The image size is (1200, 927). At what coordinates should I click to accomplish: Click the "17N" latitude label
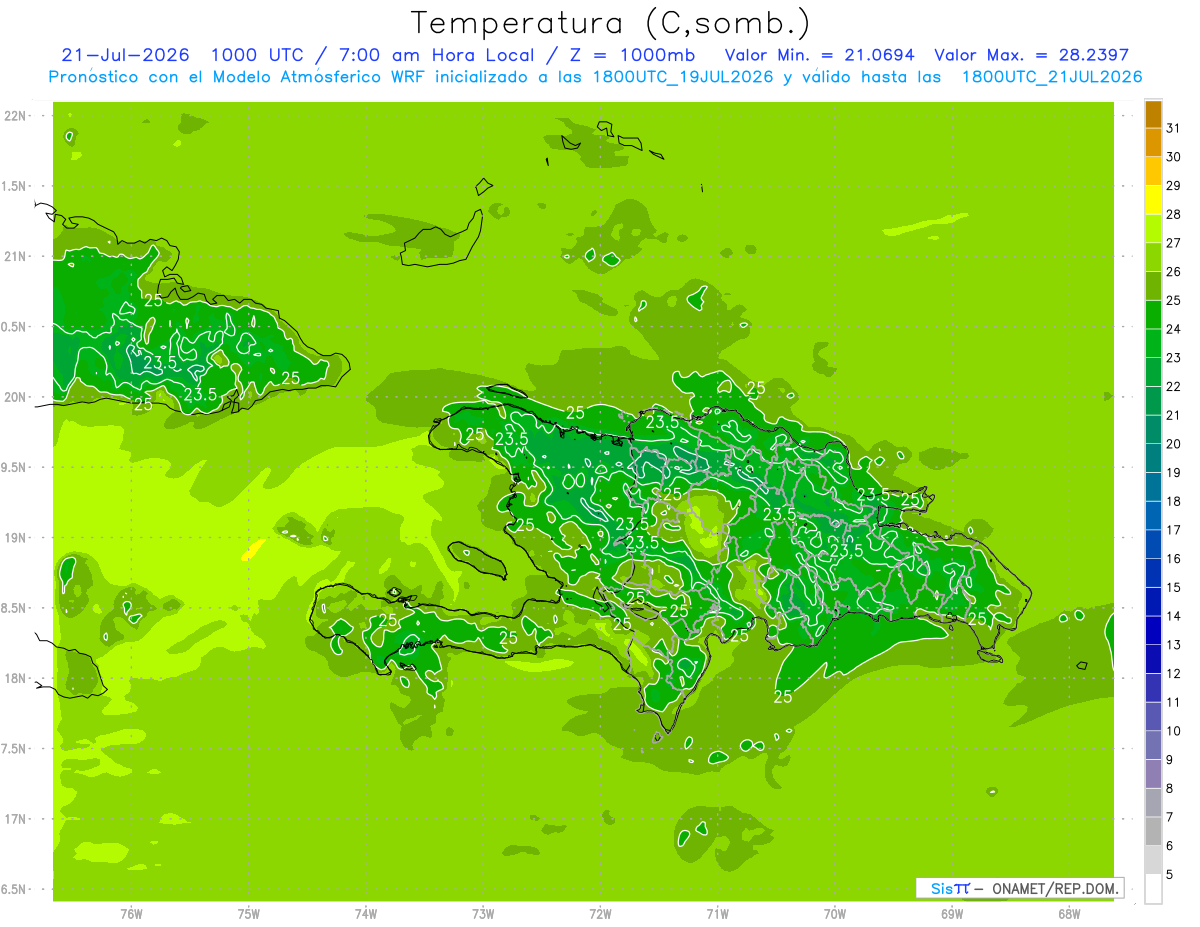click(15, 819)
